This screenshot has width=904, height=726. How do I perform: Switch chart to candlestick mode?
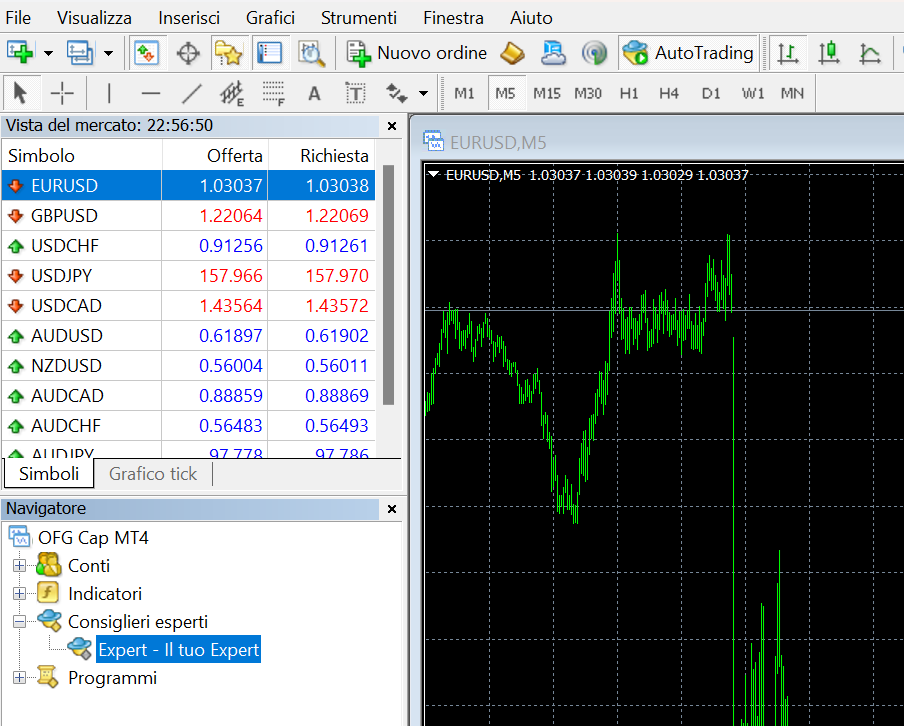829,53
